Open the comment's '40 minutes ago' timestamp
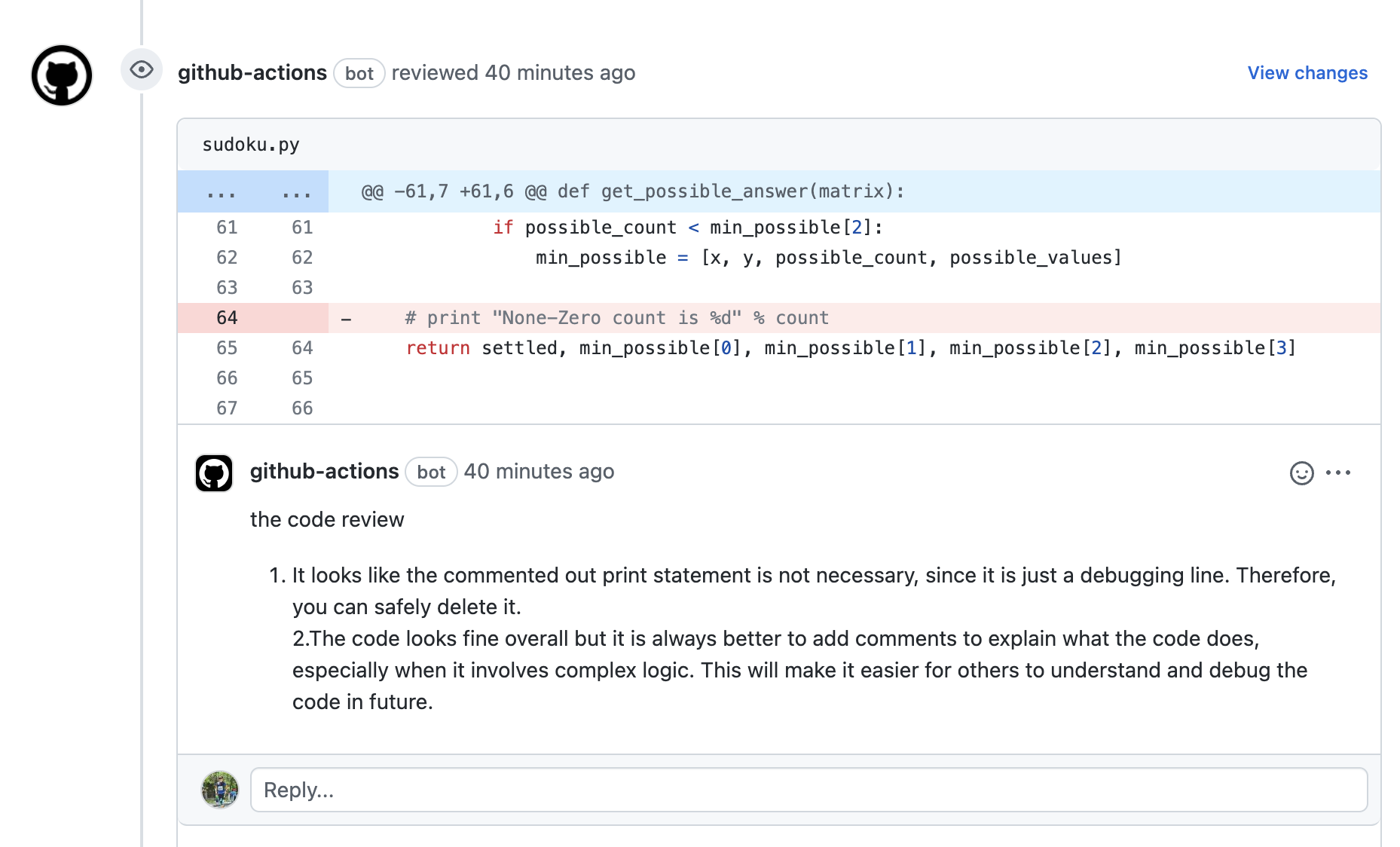The image size is (1400, 847). tap(540, 472)
